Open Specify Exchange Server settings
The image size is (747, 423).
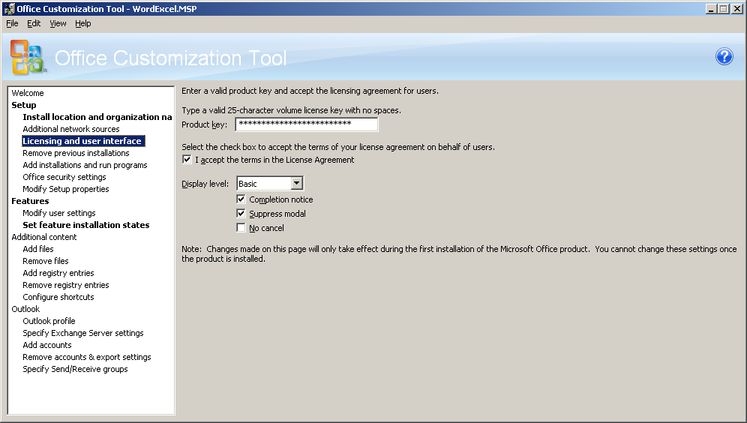coord(83,333)
